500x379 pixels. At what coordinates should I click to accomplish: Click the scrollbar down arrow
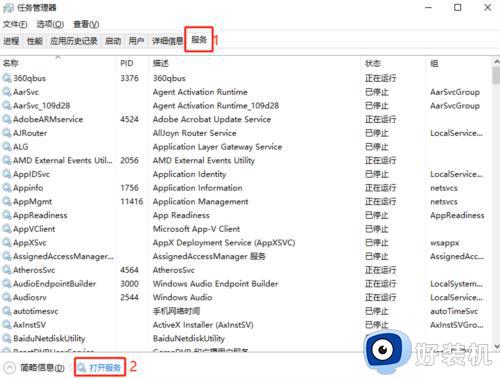(496, 347)
